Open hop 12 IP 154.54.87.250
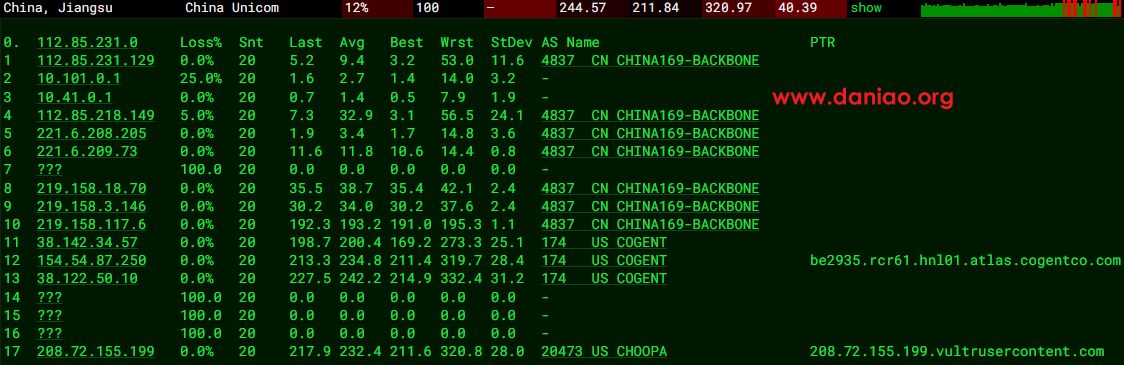Image resolution: width=1124 pixels, height=365 pixels. 92,260
